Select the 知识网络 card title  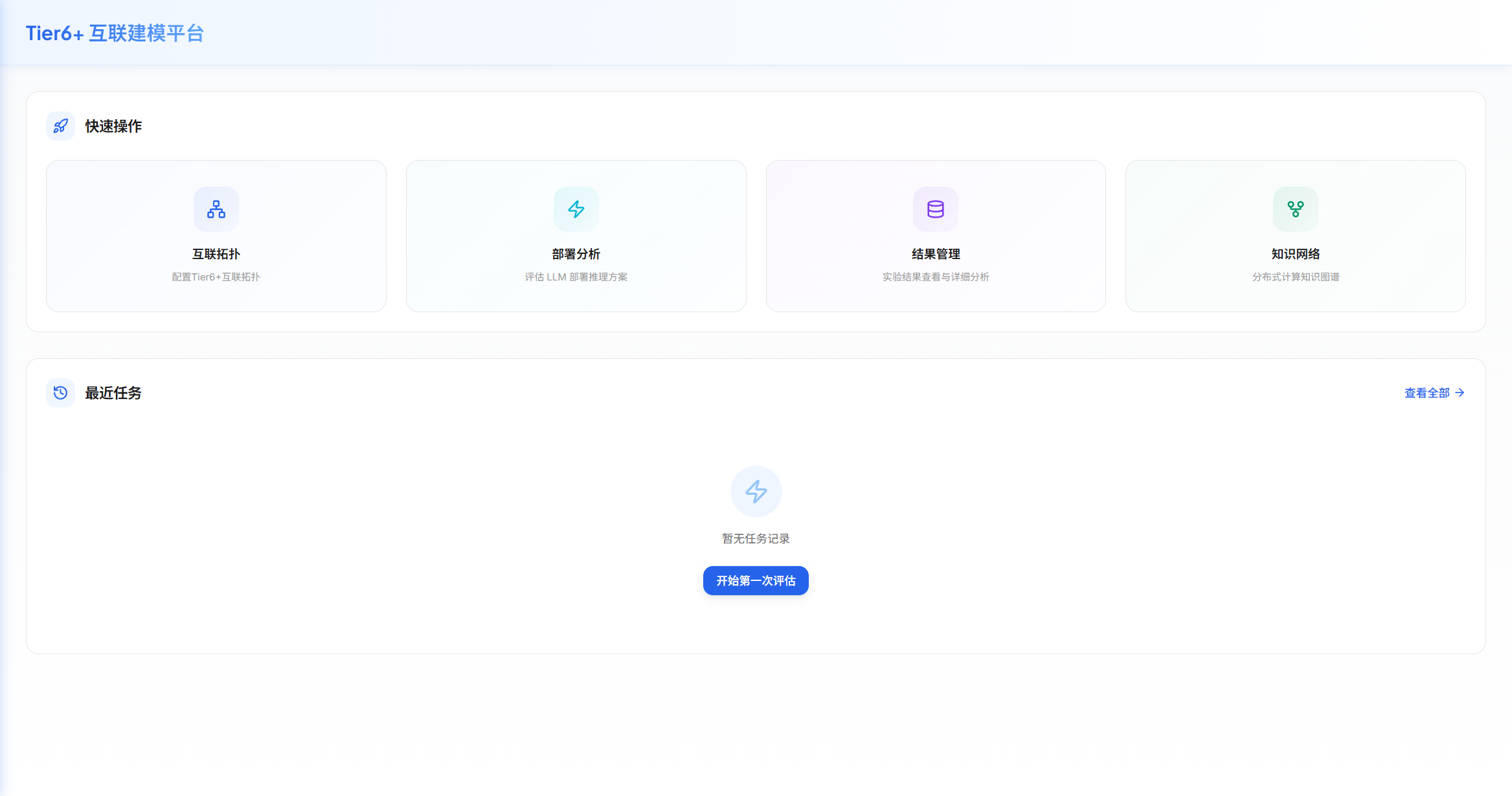[1295, 254]
